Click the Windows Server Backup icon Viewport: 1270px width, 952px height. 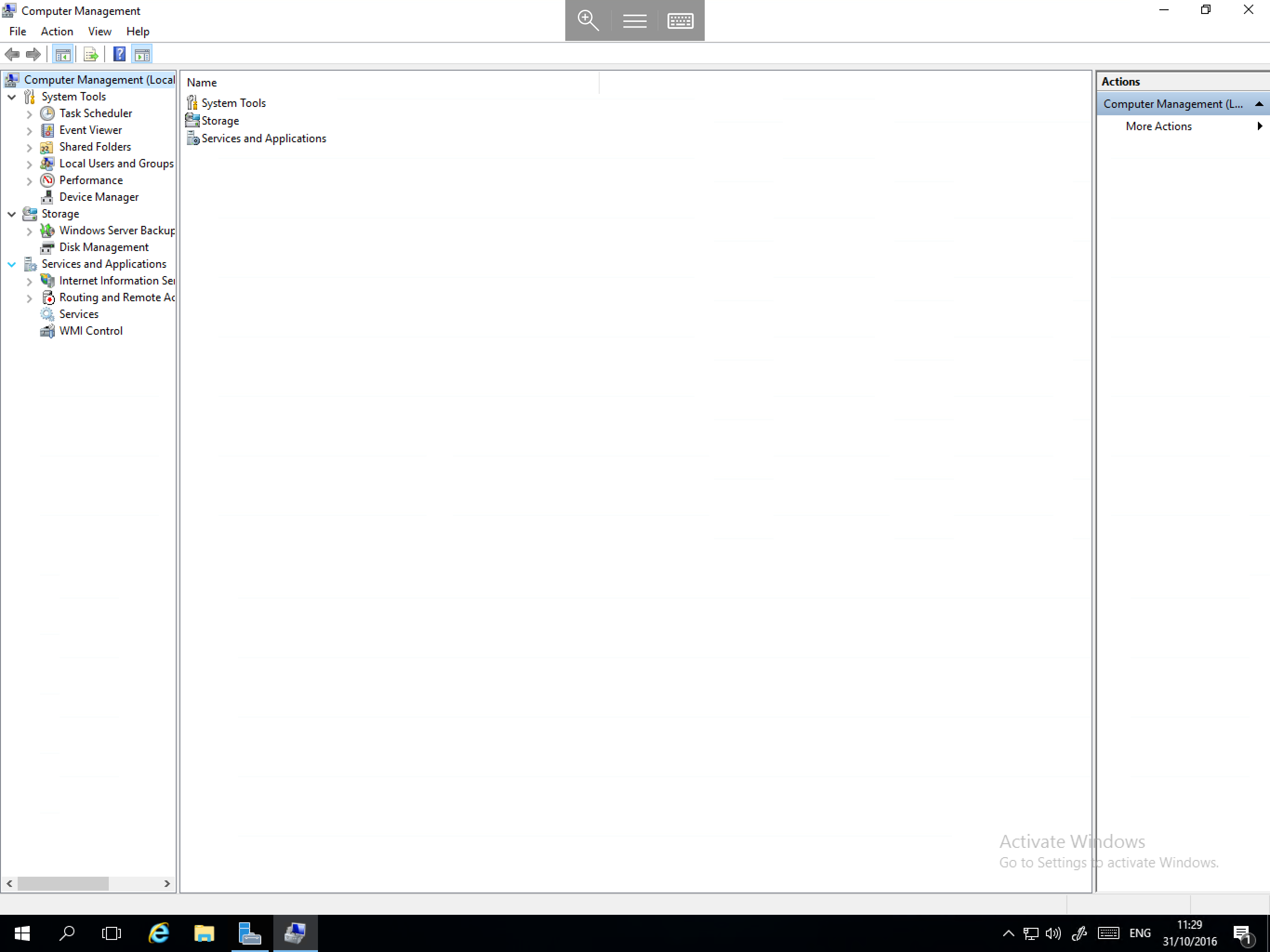tap(47, 230)
